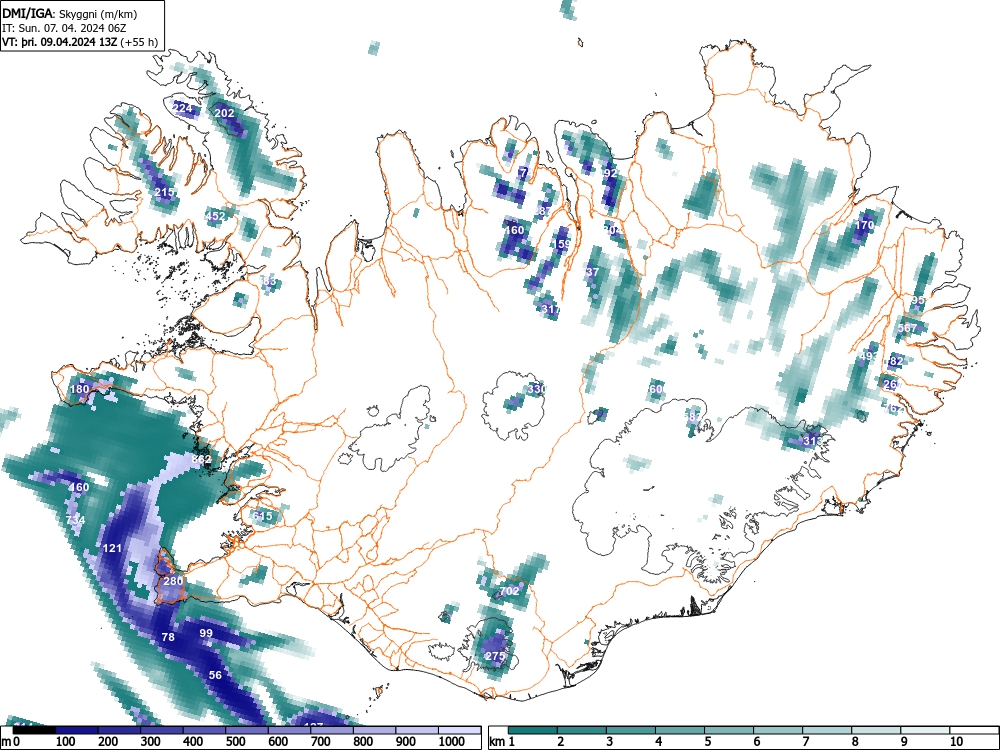The width and height of the screenshot is (1000, 750).
Task: Select the map value "330" on the central glacier
Action: pyautogui.click(x=537, y=389)
